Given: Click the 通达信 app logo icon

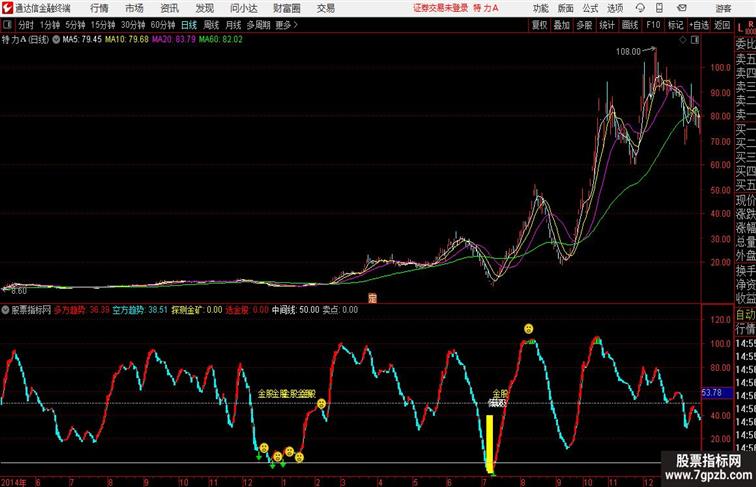Looking at the screenshot, I should 7,8.
